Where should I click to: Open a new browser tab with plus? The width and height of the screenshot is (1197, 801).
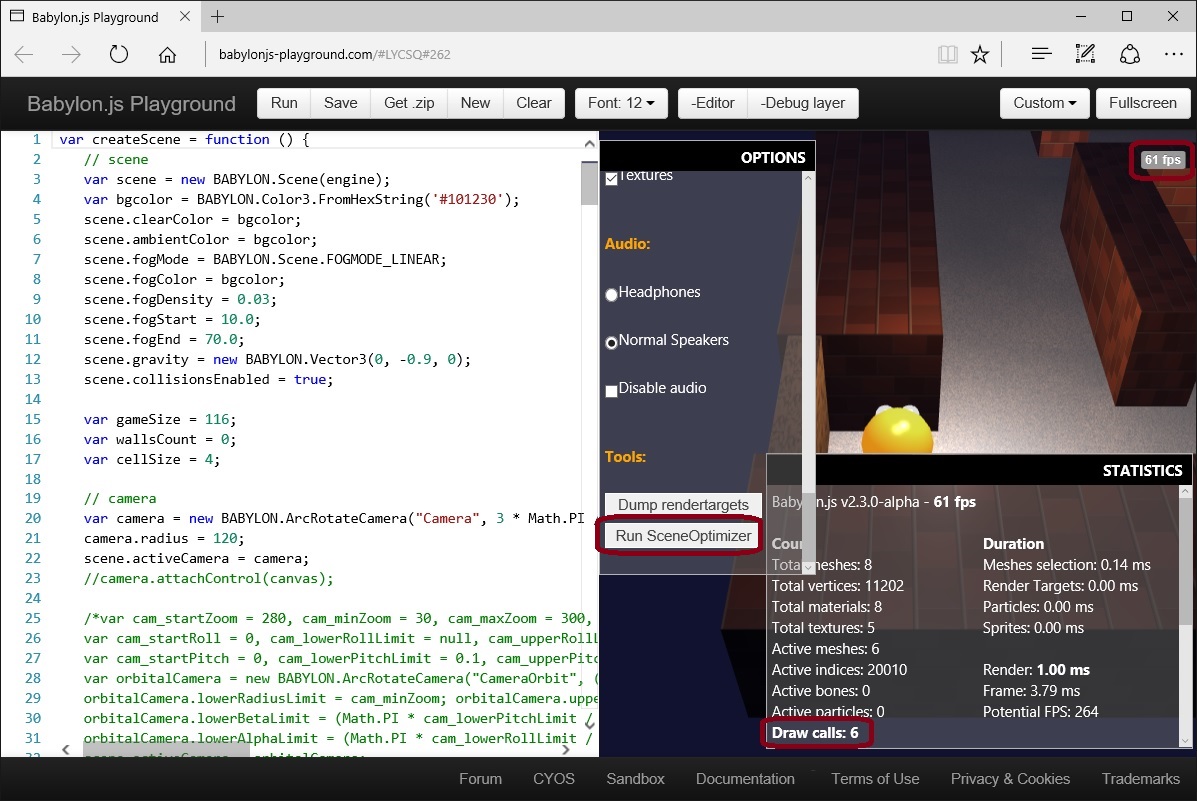(x=218, y=17)
